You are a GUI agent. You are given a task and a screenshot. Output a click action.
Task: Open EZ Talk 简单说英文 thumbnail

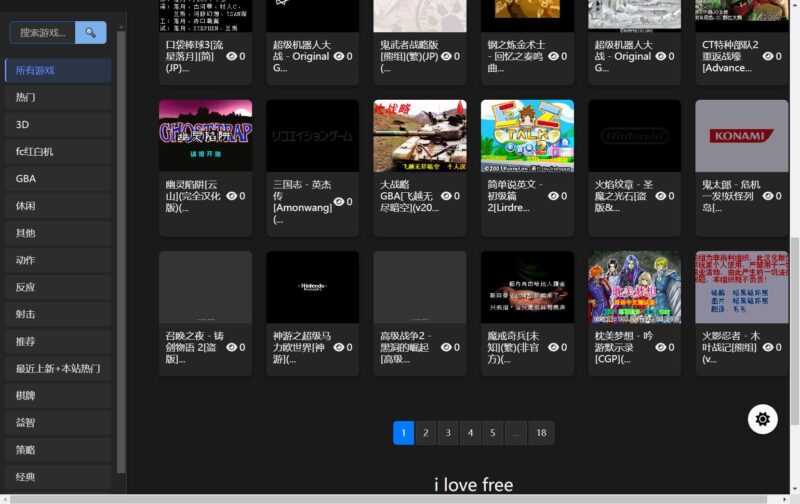tap(528, 136)
